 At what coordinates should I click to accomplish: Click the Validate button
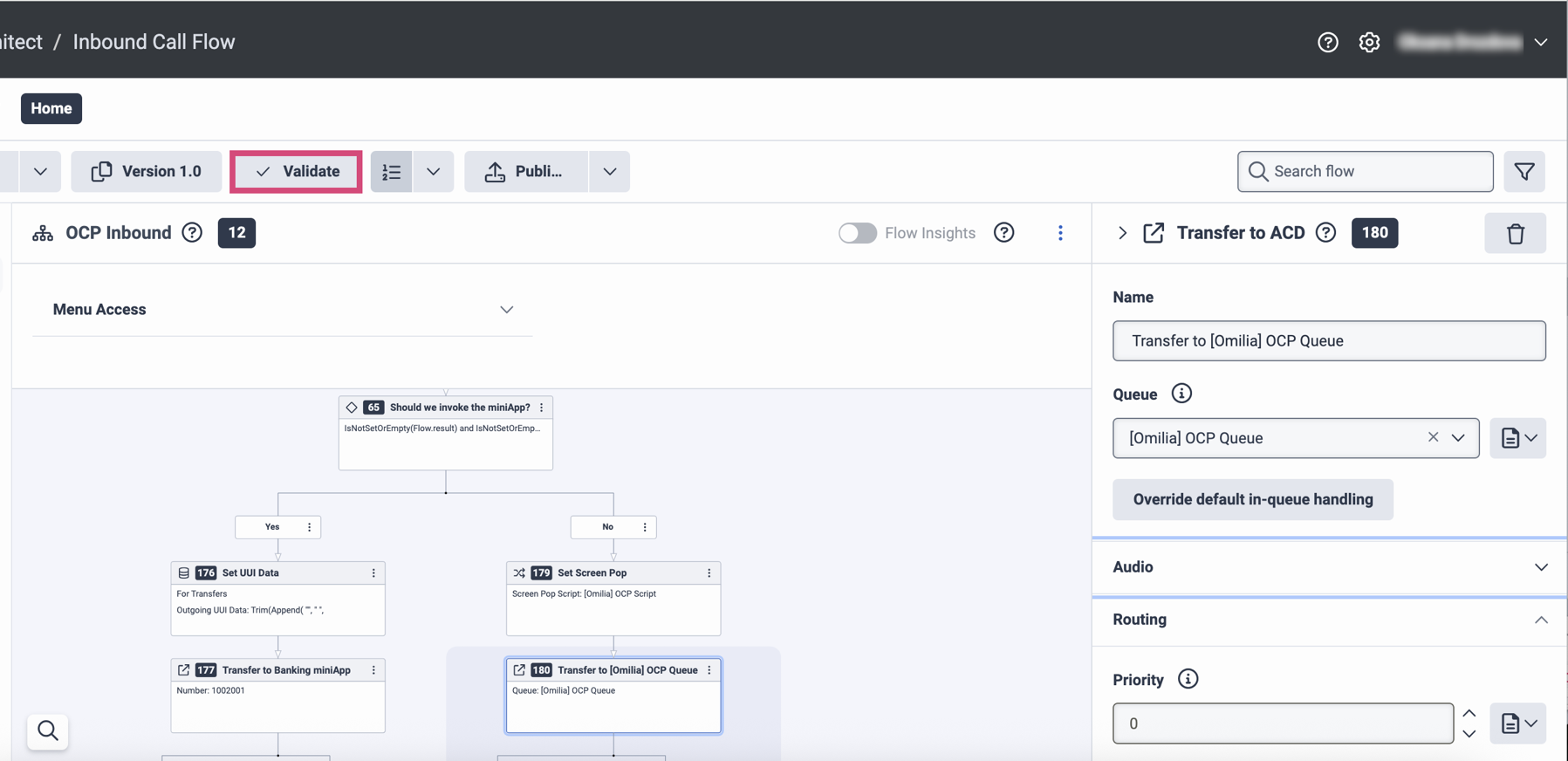pos(297,172)
